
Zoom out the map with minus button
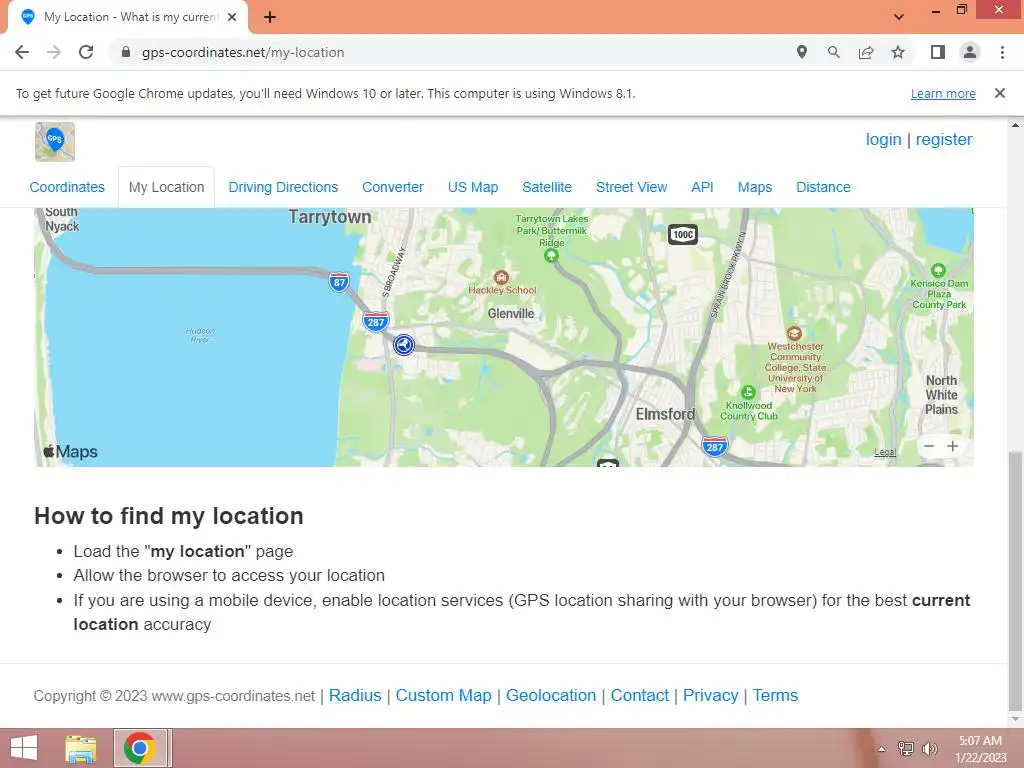[x=929, y=446]
